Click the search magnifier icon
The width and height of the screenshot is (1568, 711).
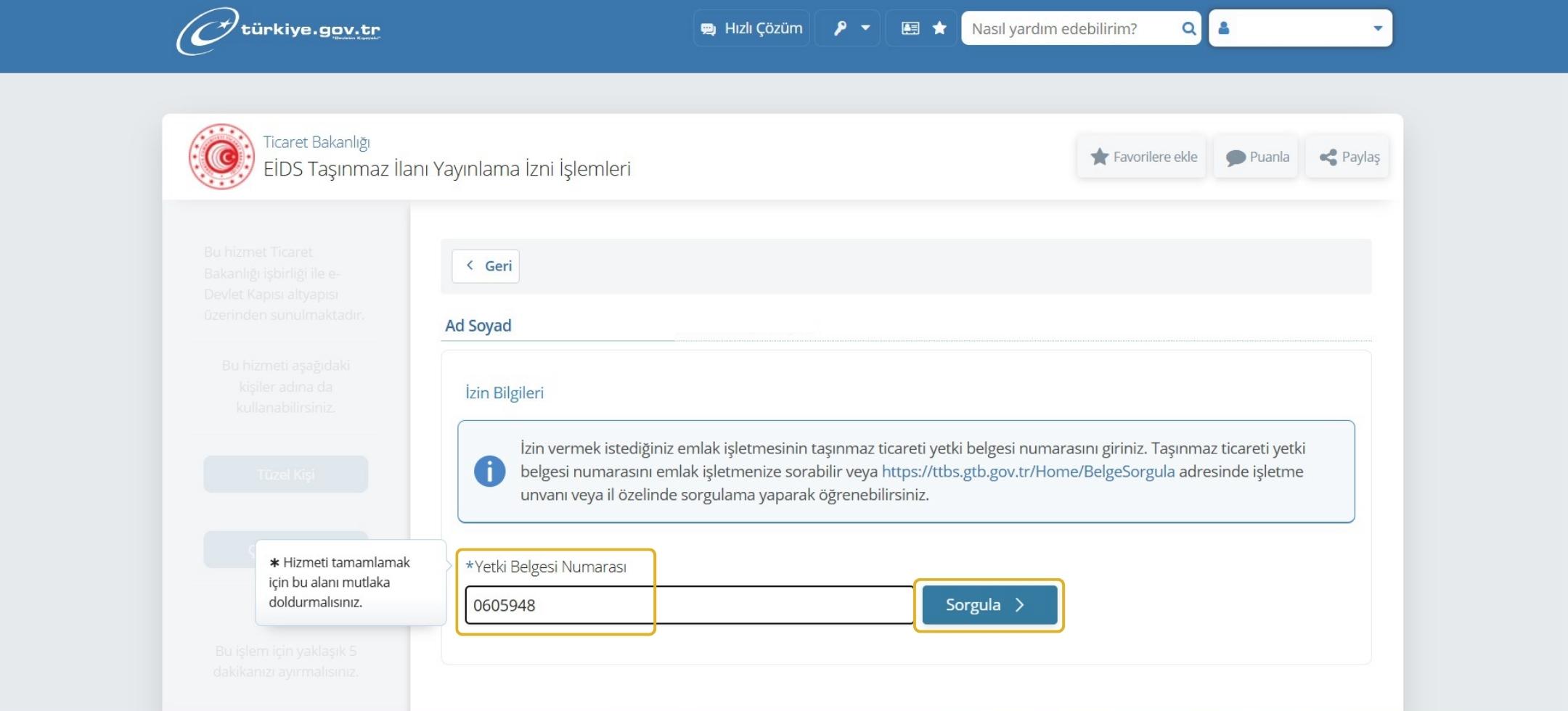(1189, 28)
